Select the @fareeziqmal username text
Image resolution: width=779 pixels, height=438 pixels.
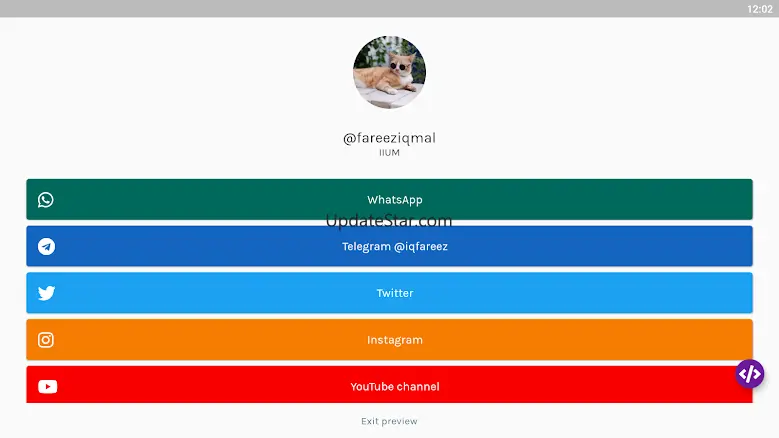point(389,138)
